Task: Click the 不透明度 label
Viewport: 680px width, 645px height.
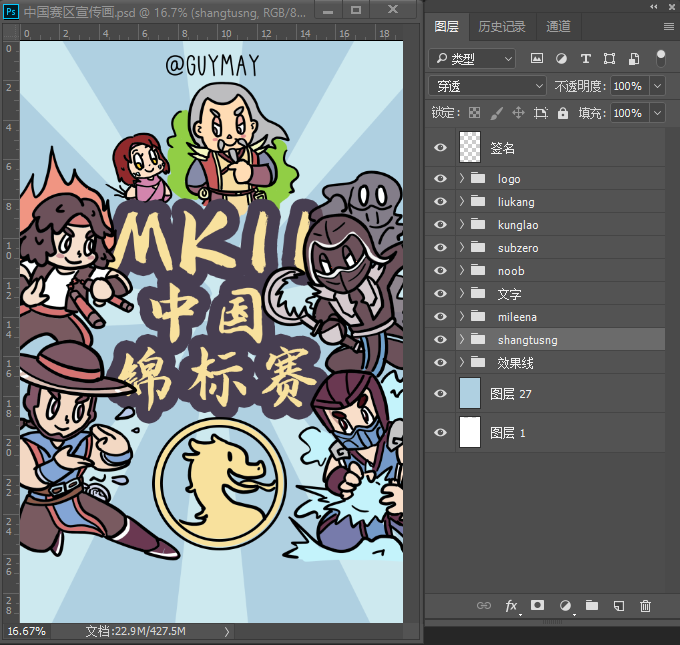Action: point(580,86)
